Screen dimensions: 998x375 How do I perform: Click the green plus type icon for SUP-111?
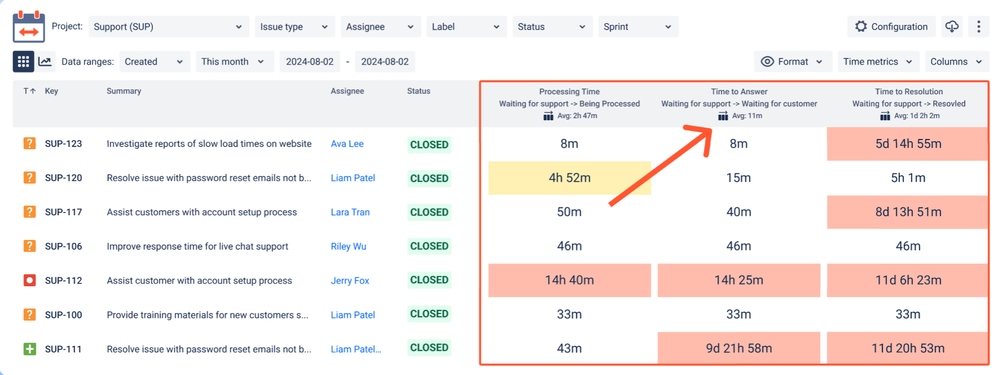[x=29, y=349]
